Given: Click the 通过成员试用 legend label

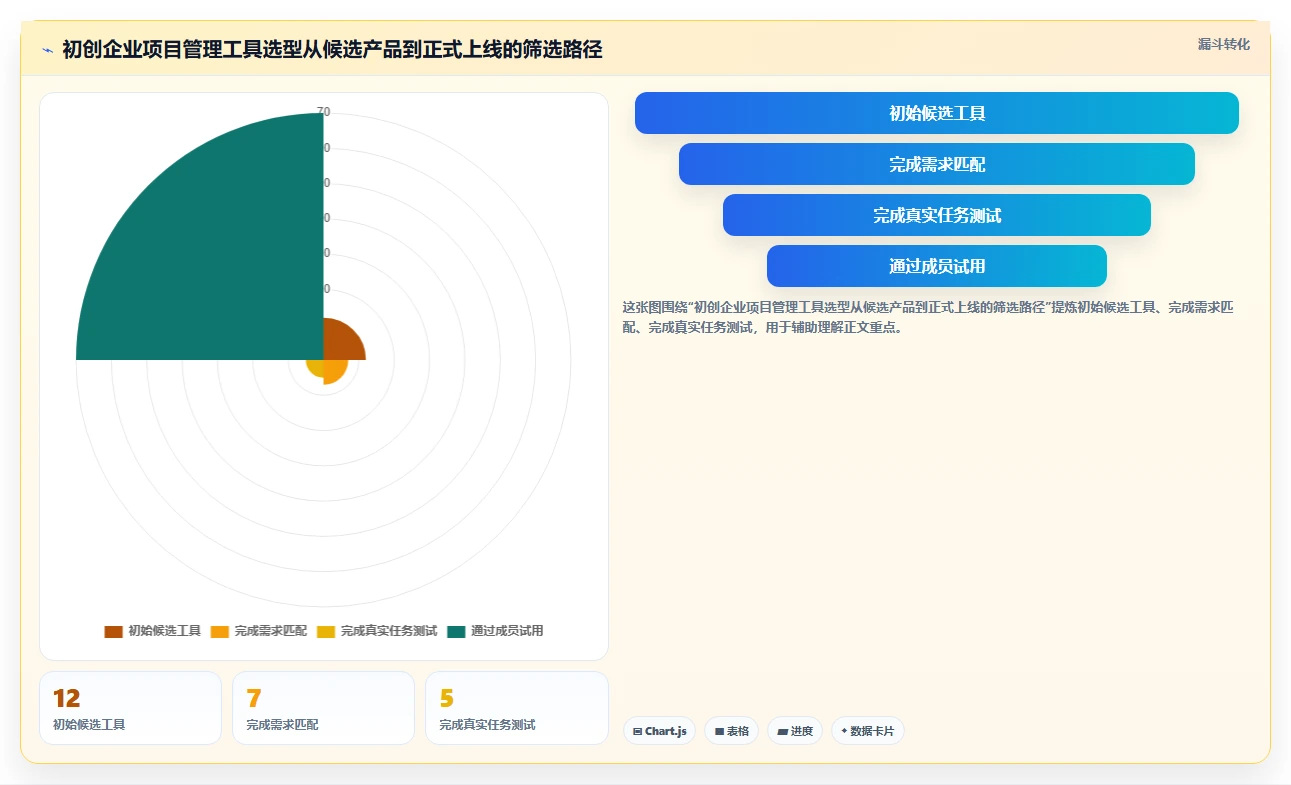Looking at the screenshot, I should [507, 631].
